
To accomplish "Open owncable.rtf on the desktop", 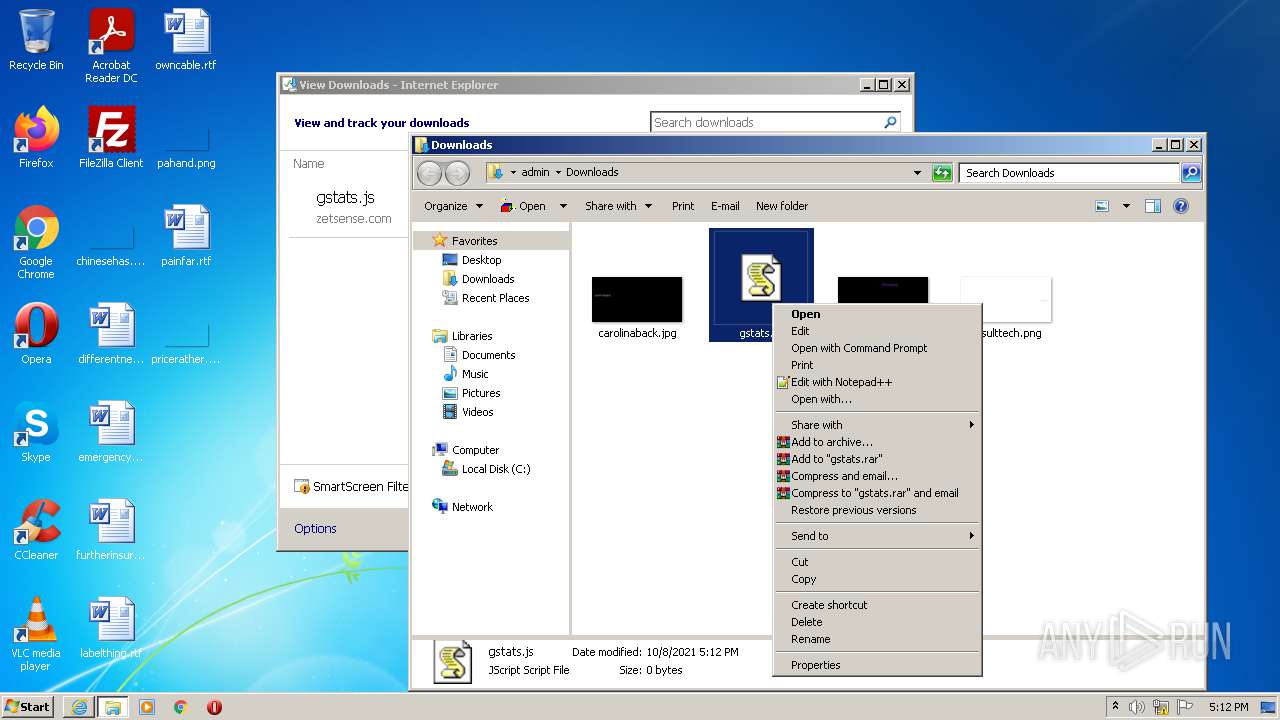I will click(186, 40).
